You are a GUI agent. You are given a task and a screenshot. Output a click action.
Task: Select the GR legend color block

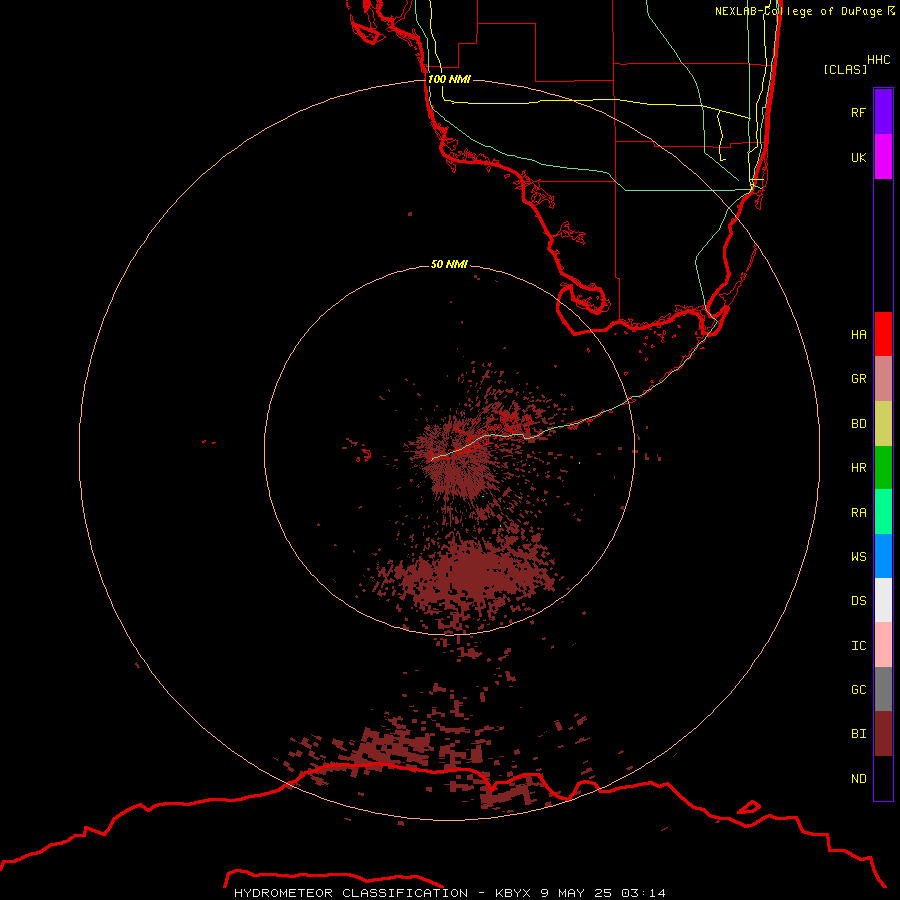[x=883, y=379]
